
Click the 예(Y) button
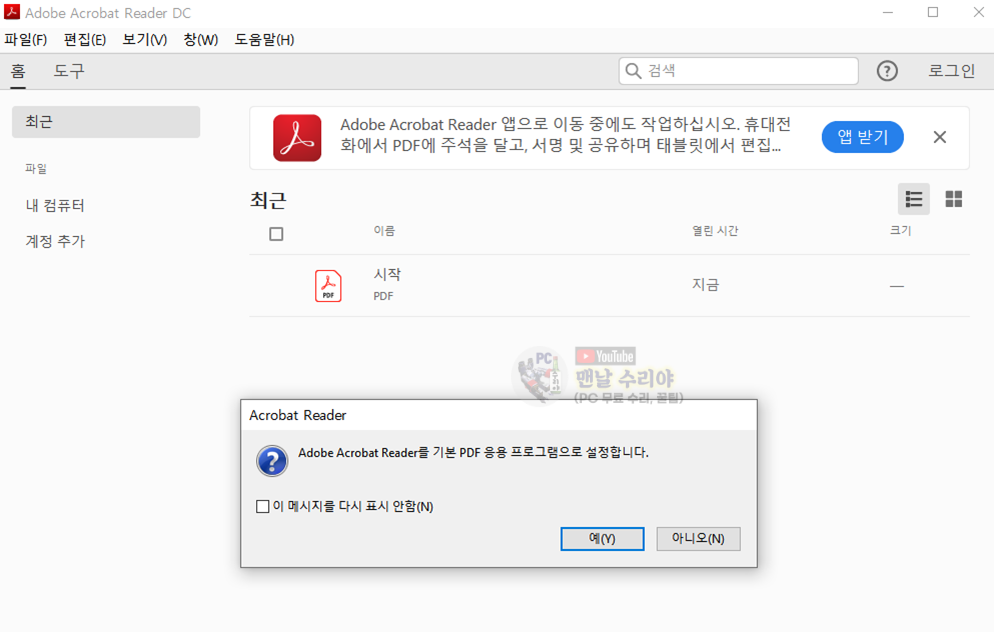point(602,539)
